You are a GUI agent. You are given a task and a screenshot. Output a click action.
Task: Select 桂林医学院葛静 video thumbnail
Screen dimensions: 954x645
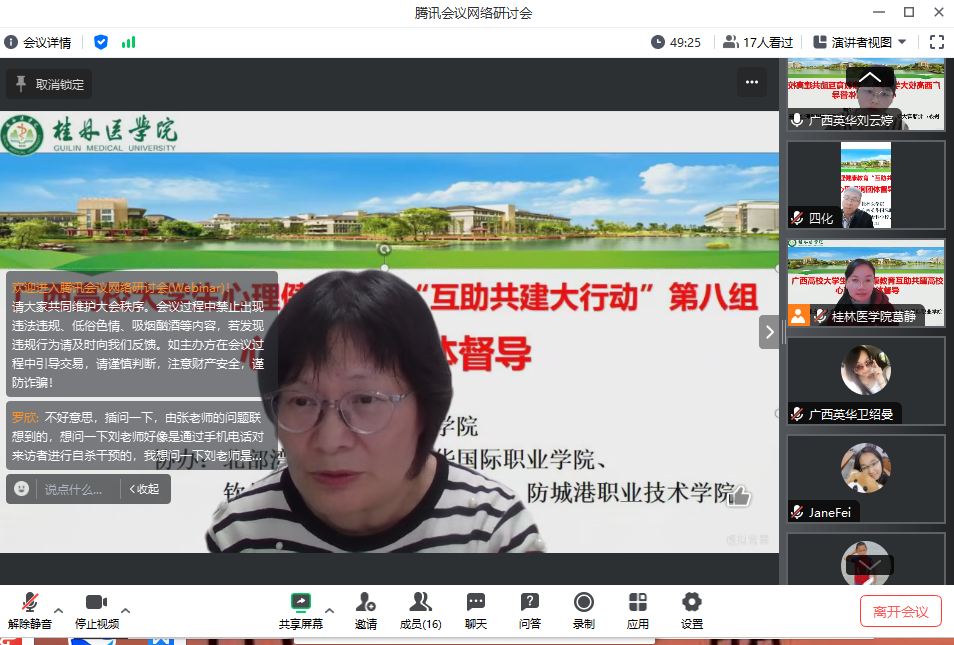tap(866, 283)
